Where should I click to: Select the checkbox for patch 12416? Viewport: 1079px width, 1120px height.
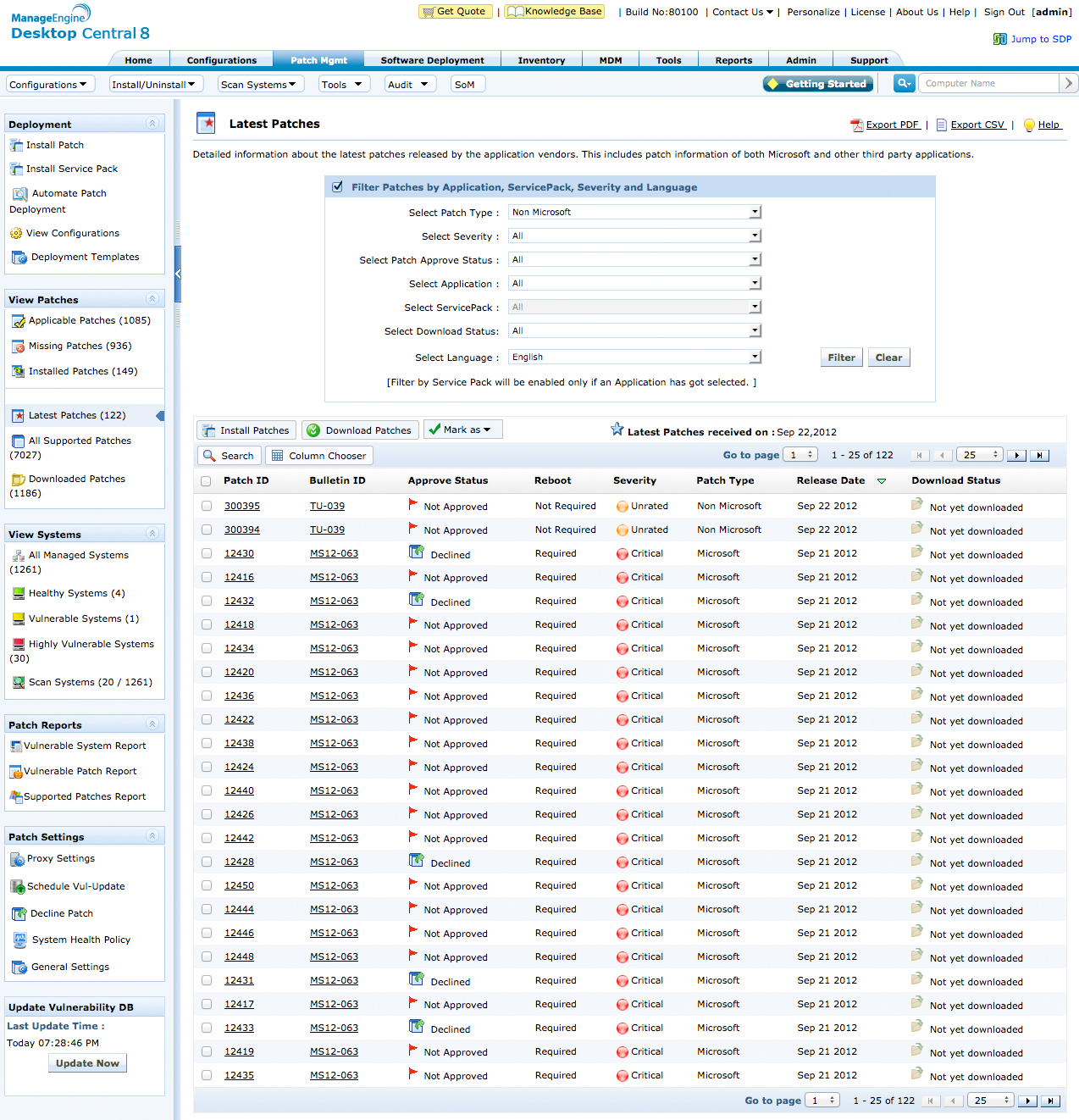(207, 577)
